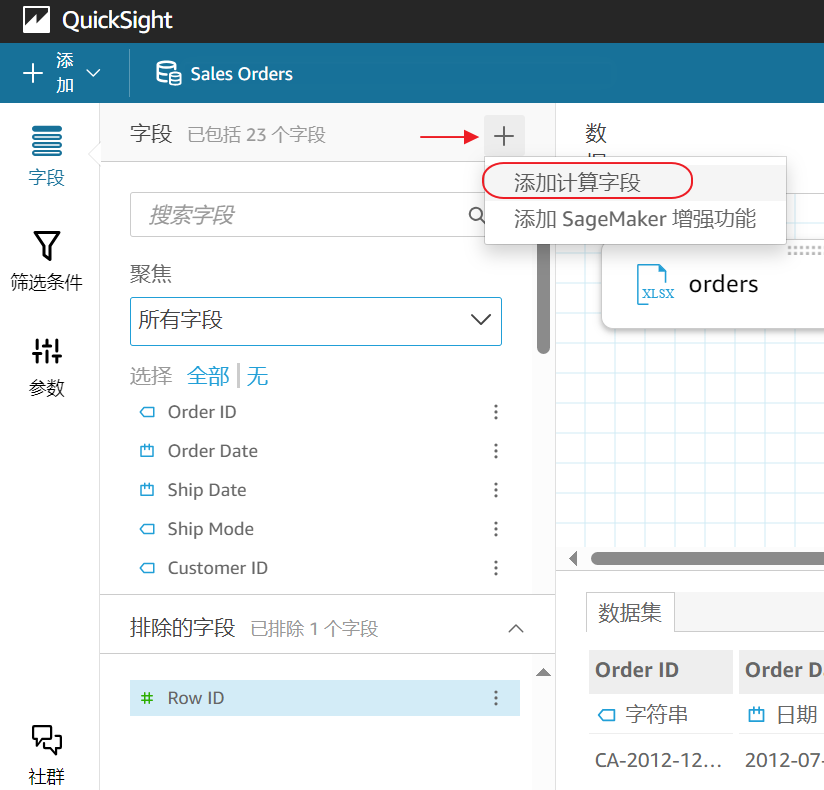This screenshot has width=824, height=790.
Task: Open options menu for Ship Date field
Action: (496, 490)
